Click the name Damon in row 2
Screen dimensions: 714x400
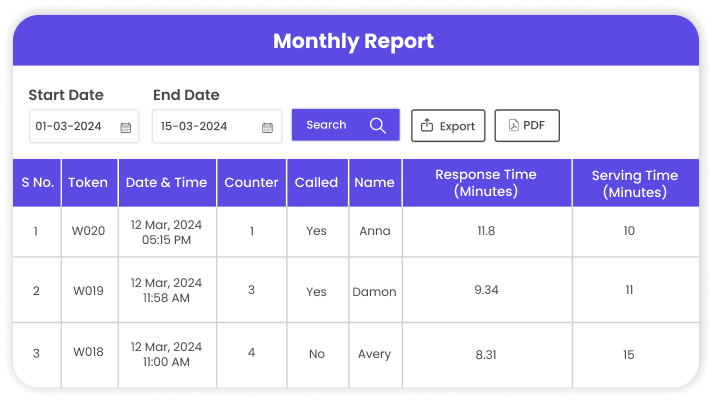click(374, 292)
